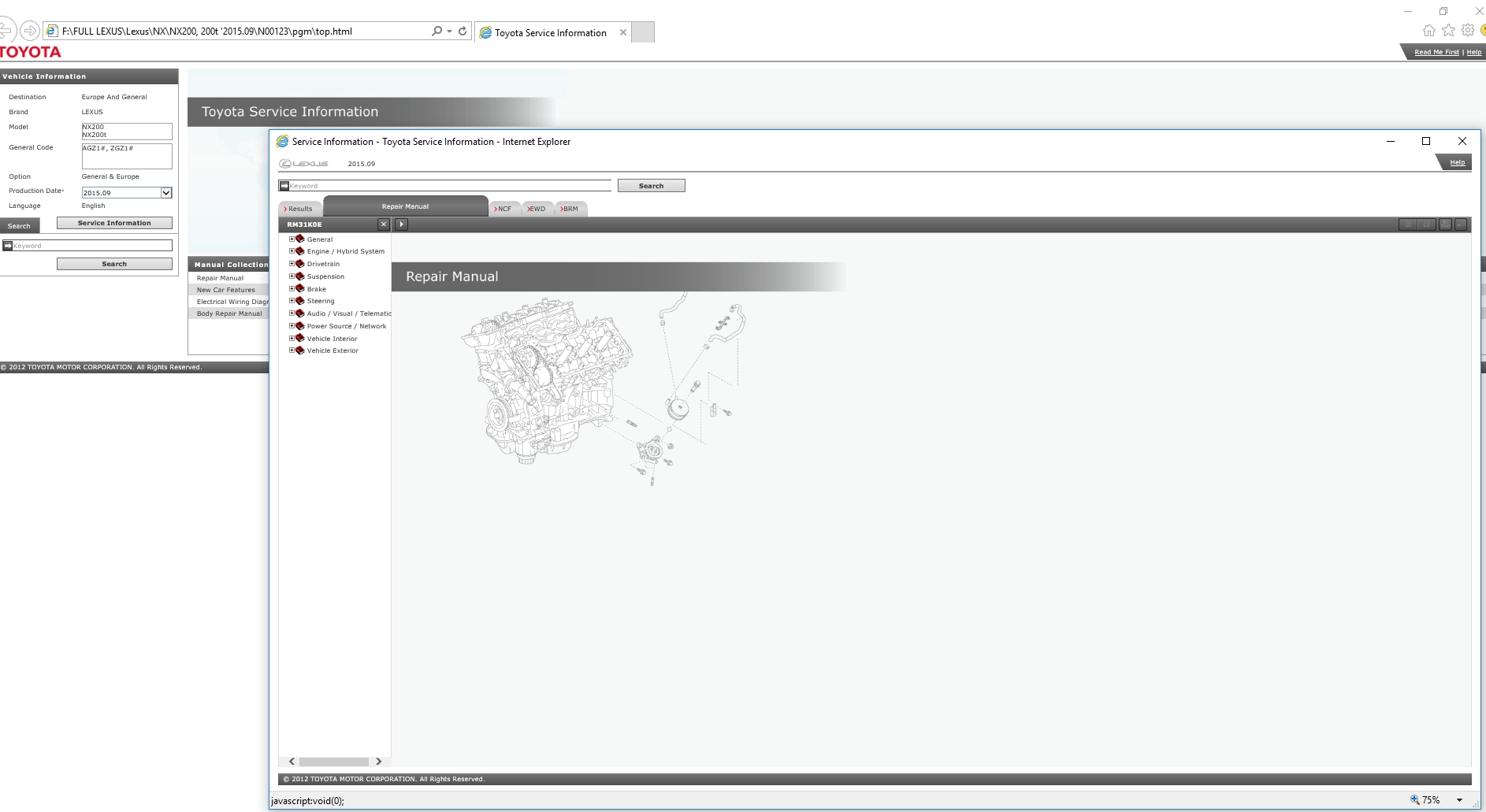Click the book icon beside Audio / Visual
Image resolution: width=1486 pixels, height=812 pixels.
click(299, 313)
